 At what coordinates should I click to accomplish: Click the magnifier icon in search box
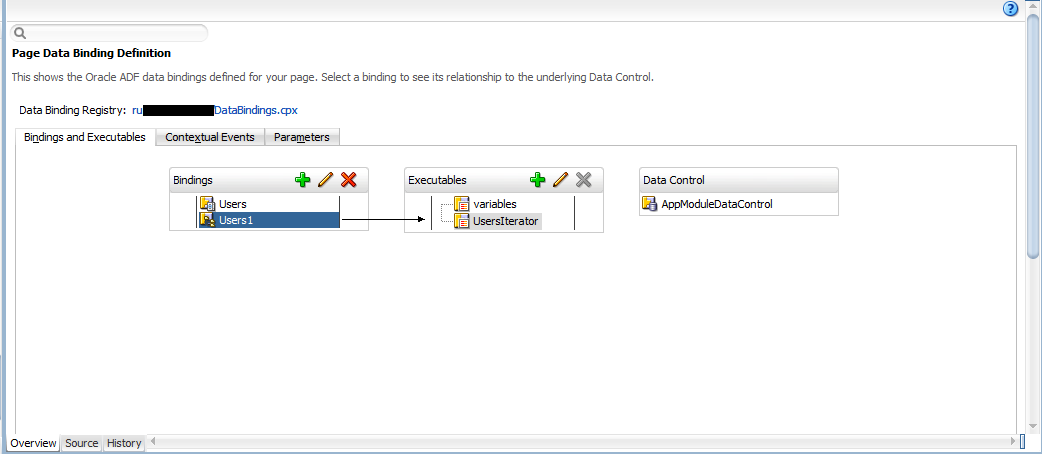tap(19, 34)
